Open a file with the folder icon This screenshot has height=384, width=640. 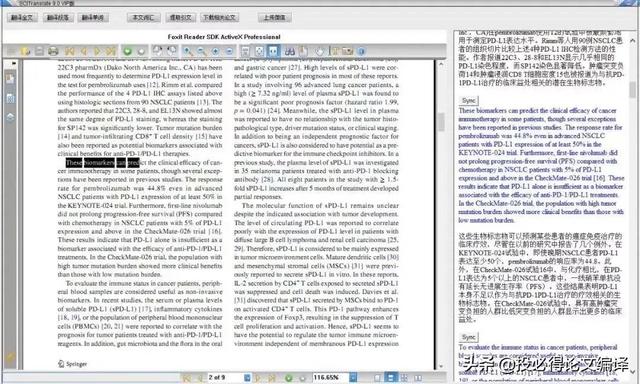click(25, 51)
